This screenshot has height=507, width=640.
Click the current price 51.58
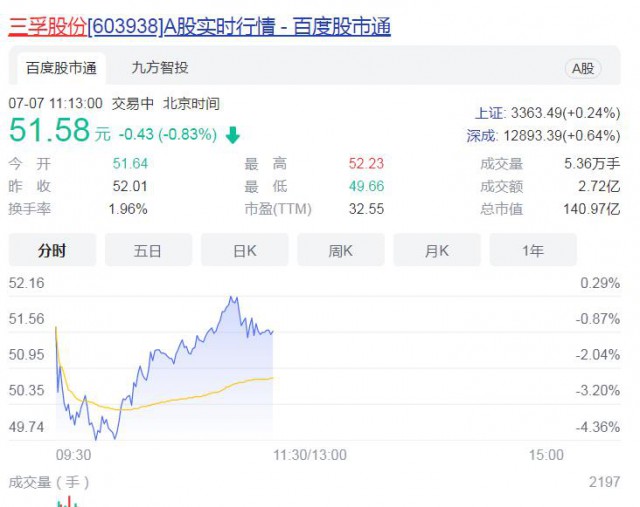(49, 131)
